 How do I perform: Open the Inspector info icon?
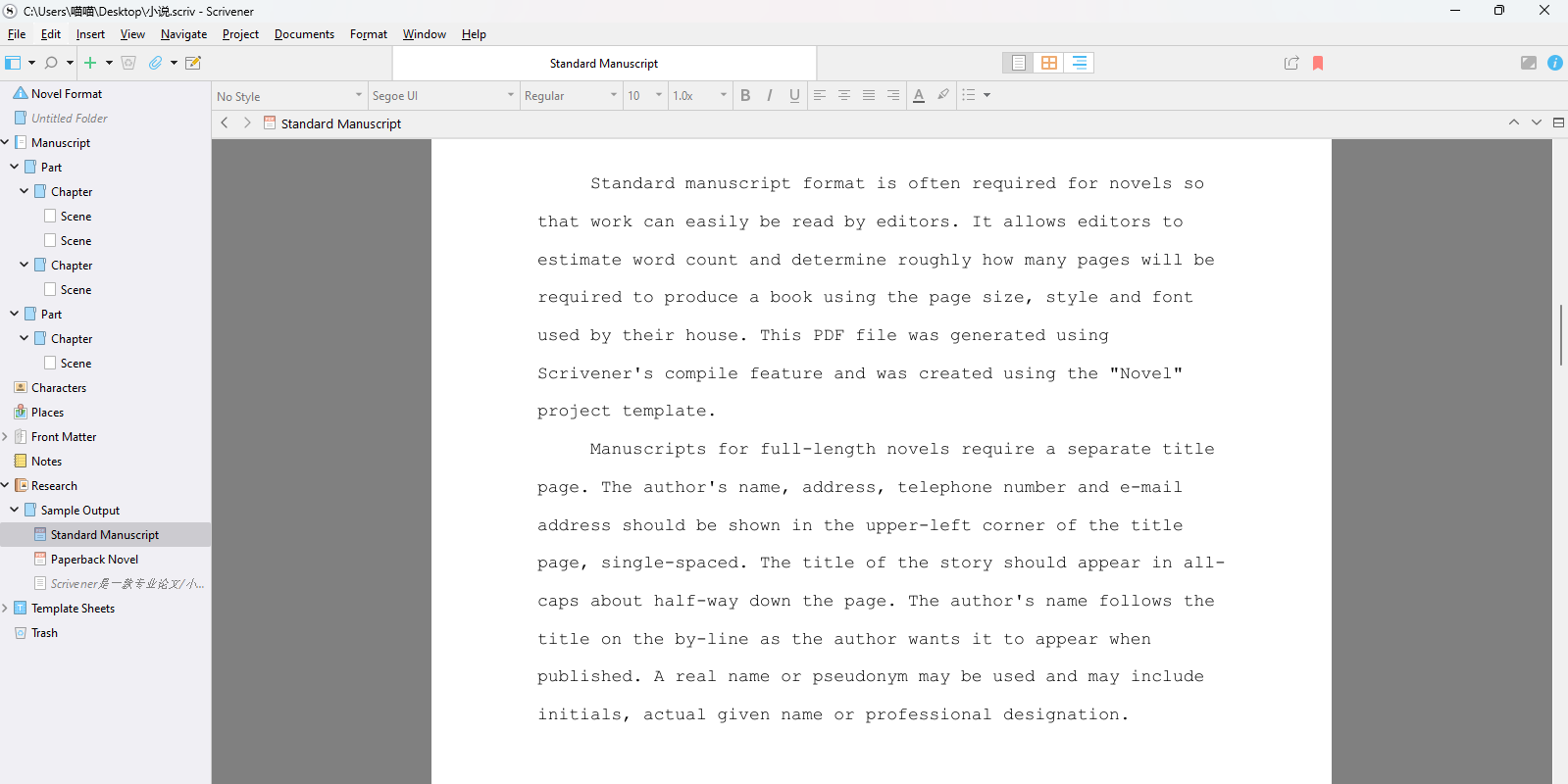pos(1555,63)
